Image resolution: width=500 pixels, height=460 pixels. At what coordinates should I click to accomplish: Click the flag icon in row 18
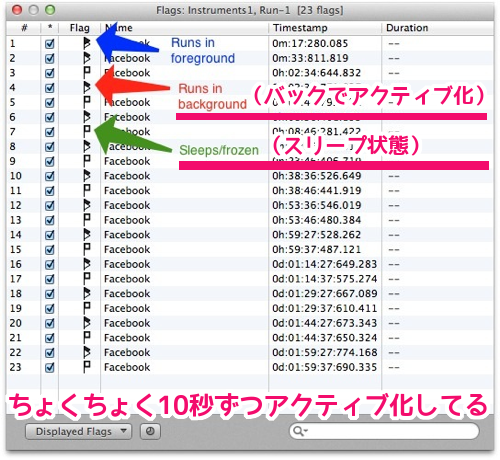coord(87,293)
